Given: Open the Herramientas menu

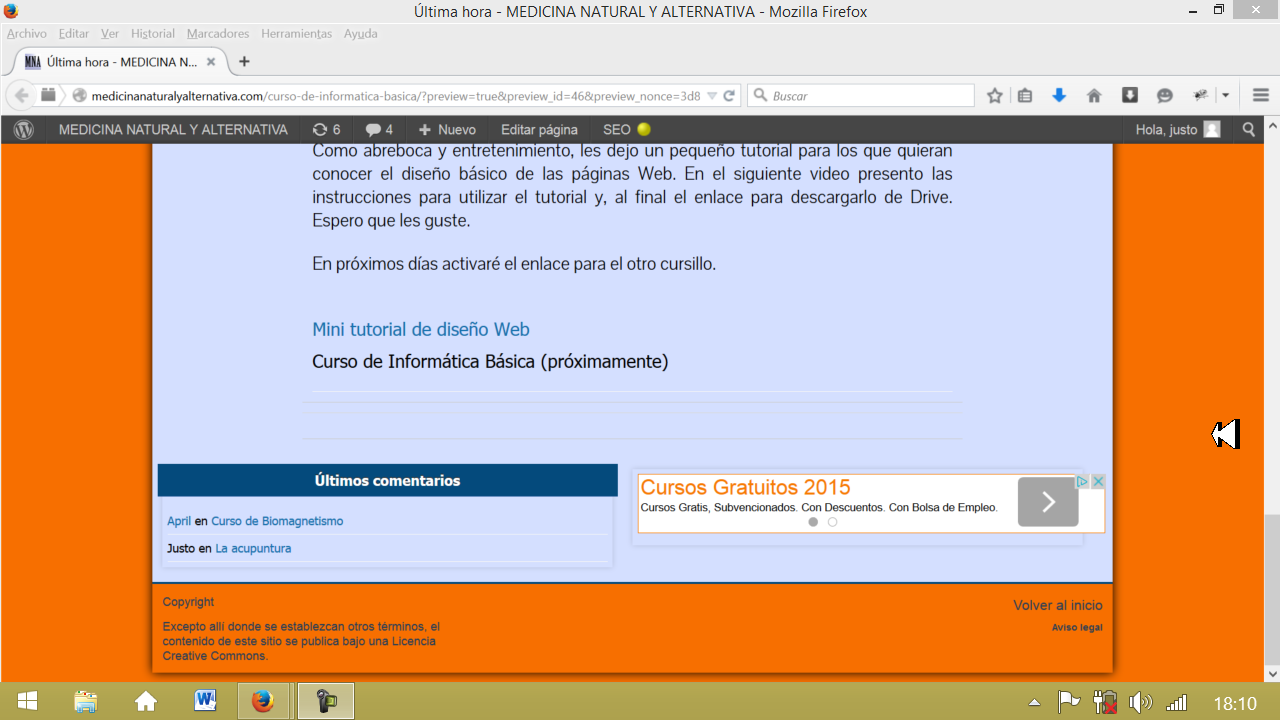Looking at the screenshot, I should tap(296, 33).
